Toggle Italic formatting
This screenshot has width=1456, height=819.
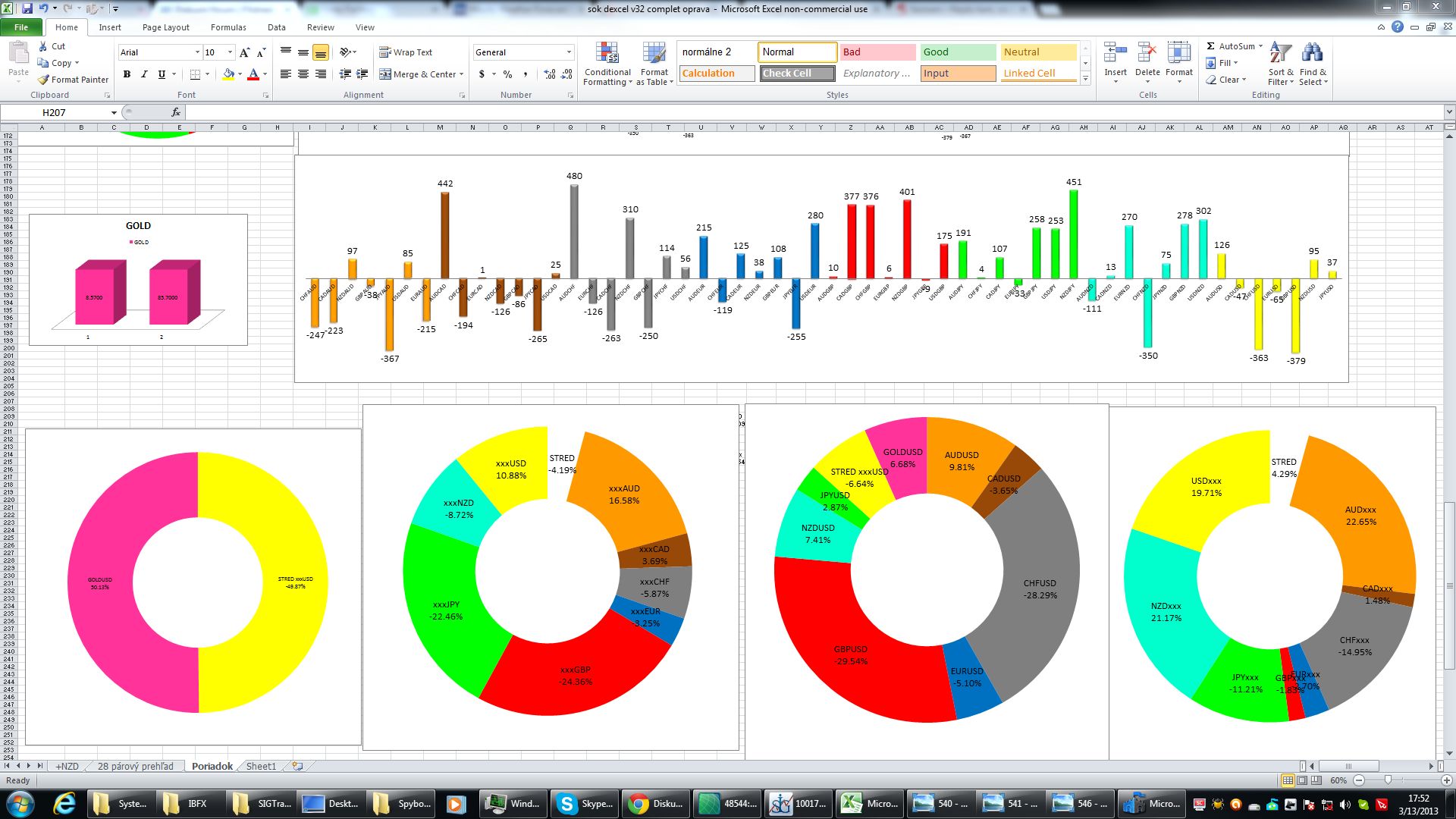(x=144, y=74)
